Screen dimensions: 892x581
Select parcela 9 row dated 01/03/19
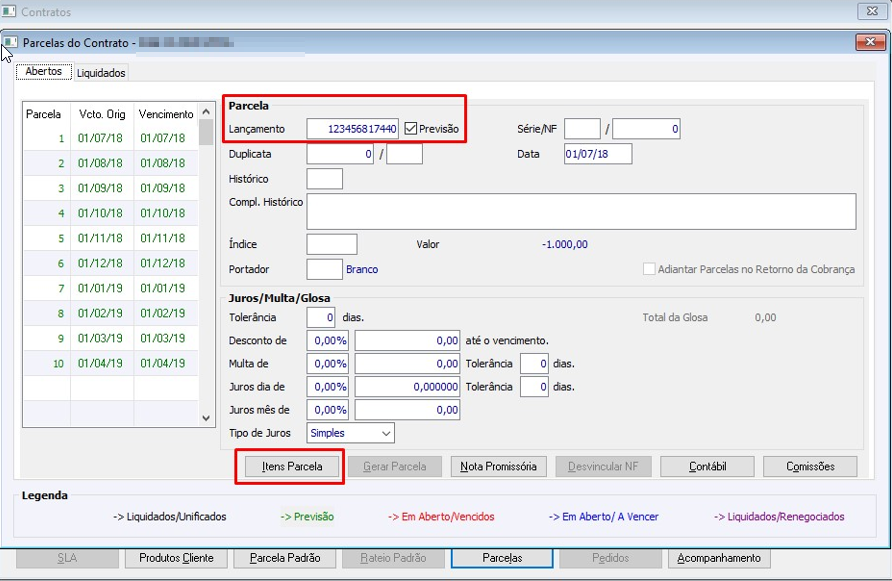110,339
